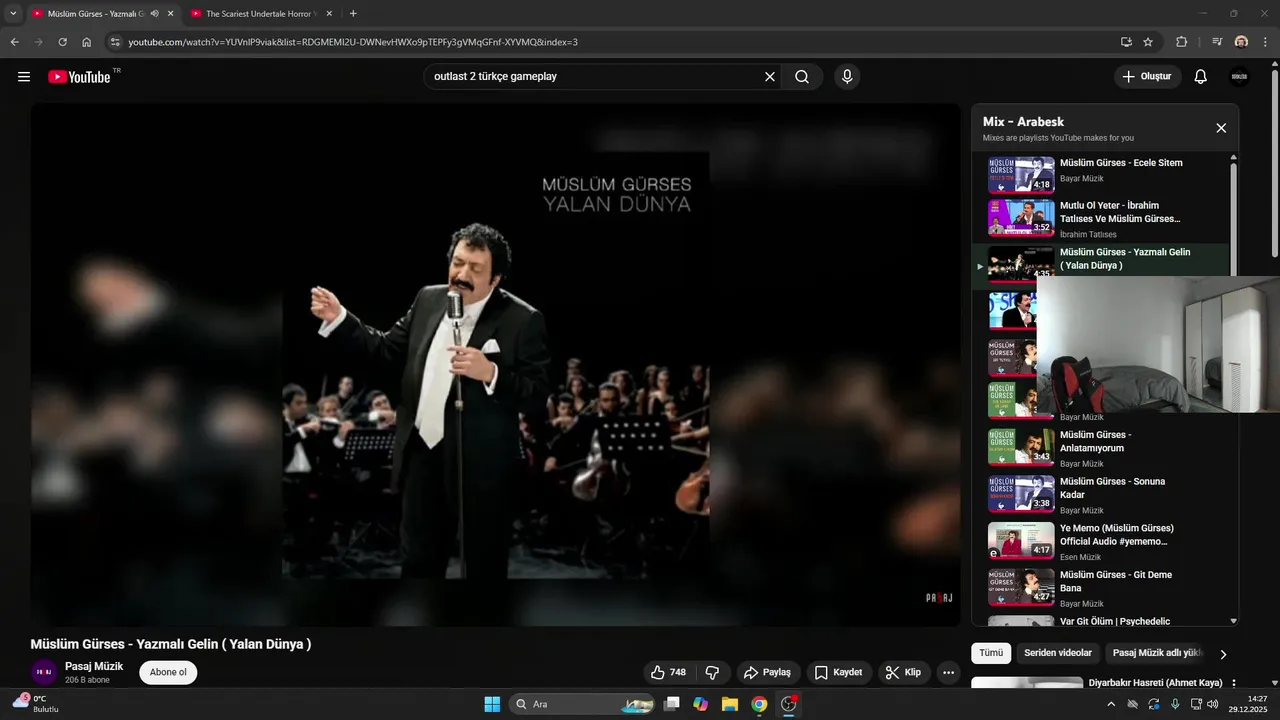Image resolution: width=1280 pixels, height=720 pixels.
Task: Mute the Müslüm Gürses tab speaker icon
Action: coord(155,14)
